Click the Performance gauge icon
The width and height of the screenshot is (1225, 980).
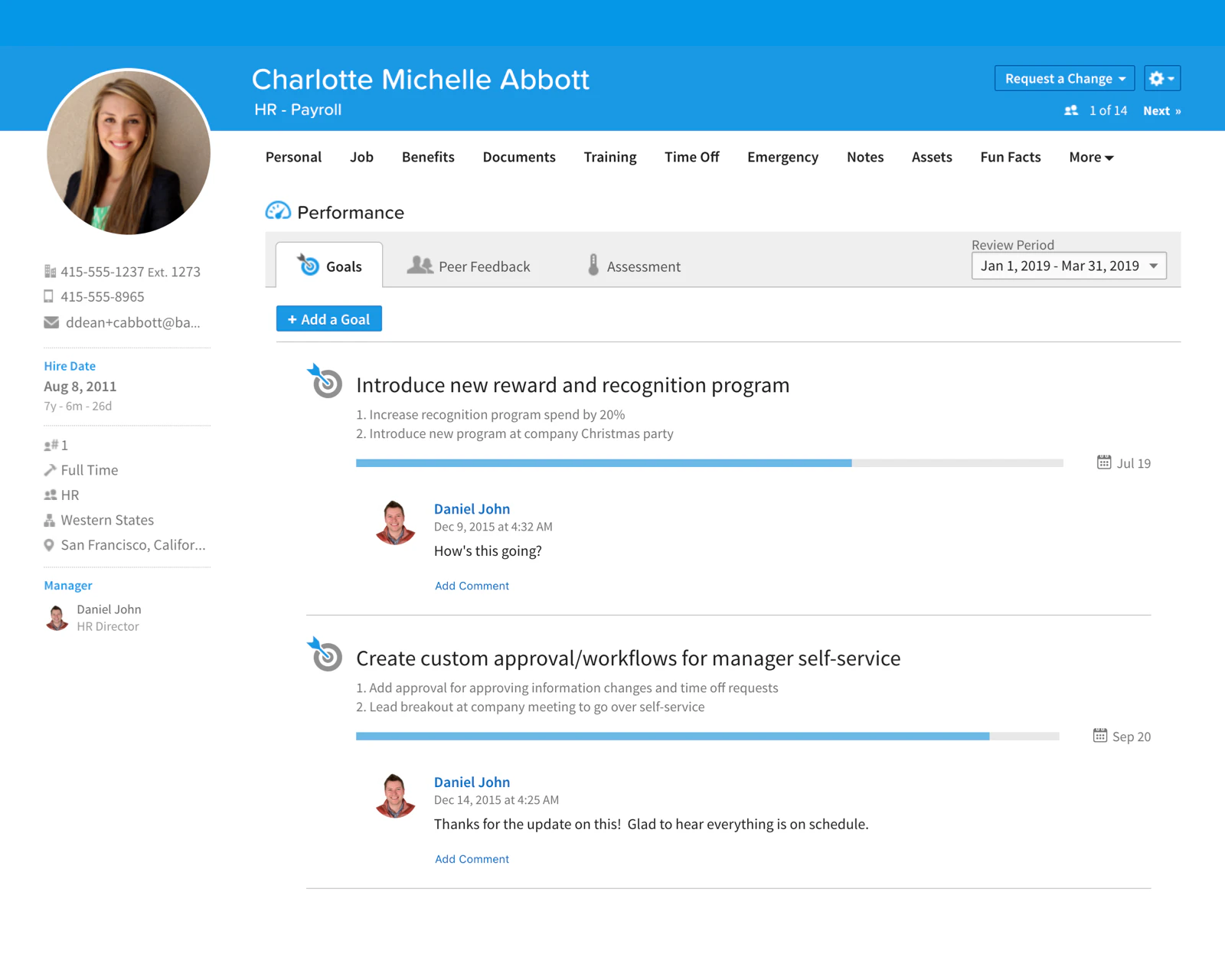point(278,211)
